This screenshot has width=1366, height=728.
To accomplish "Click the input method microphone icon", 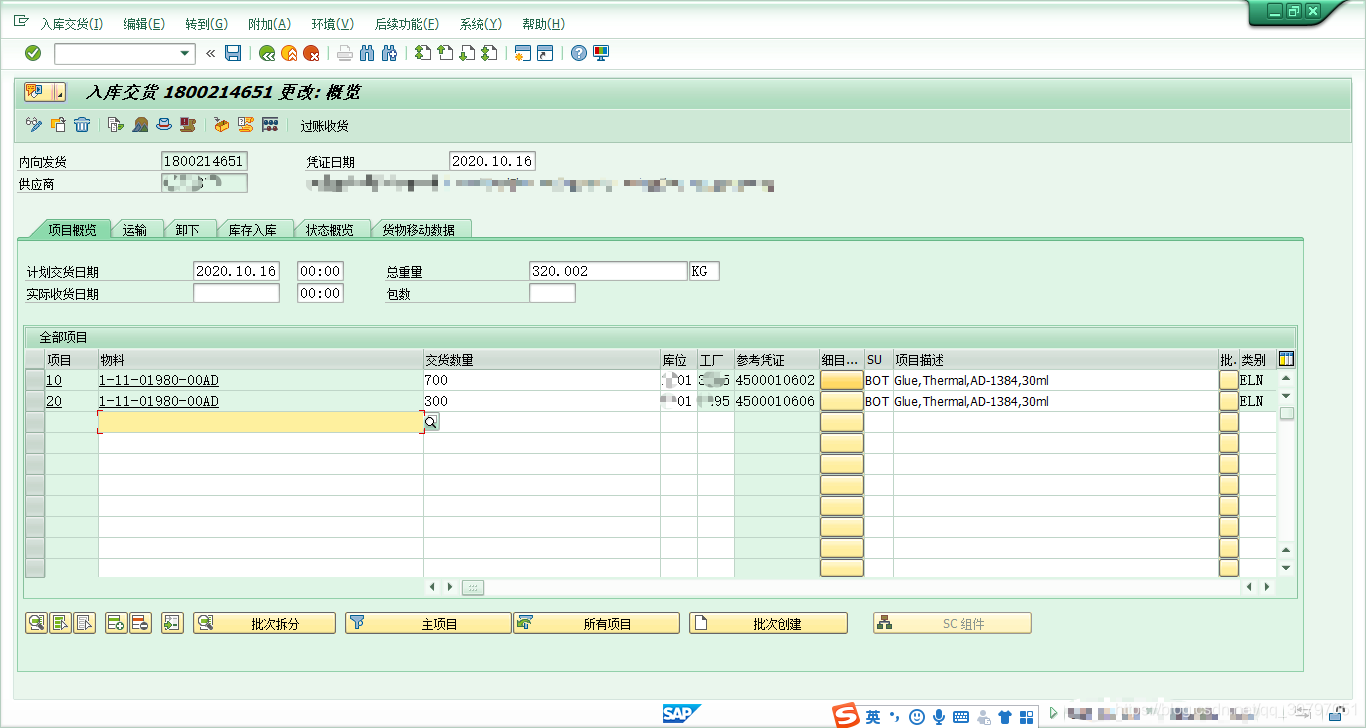I will (x=939, y=716).
